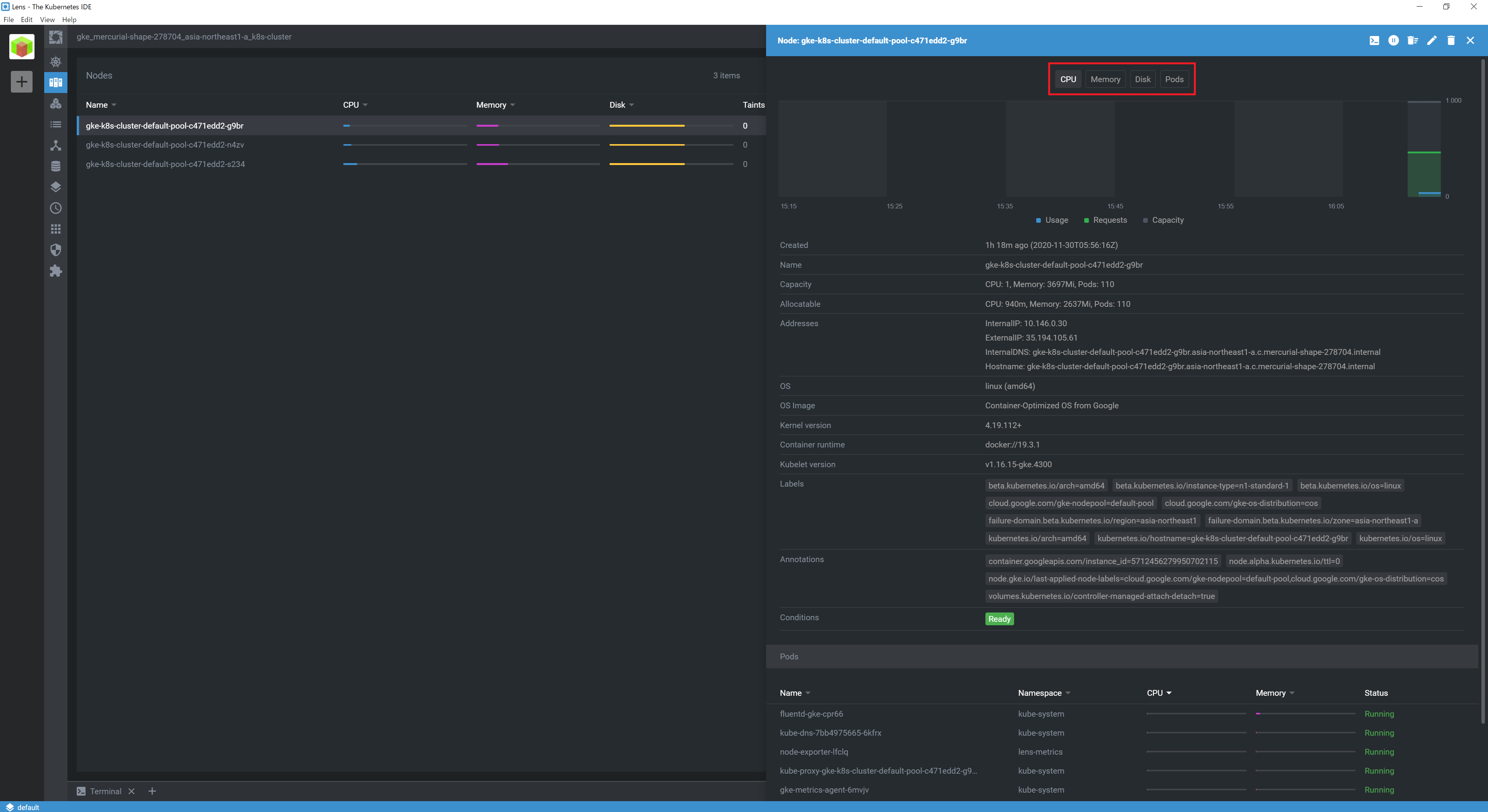
Task: Open node shell terminal icon
Action: [x=1374, y=40]
